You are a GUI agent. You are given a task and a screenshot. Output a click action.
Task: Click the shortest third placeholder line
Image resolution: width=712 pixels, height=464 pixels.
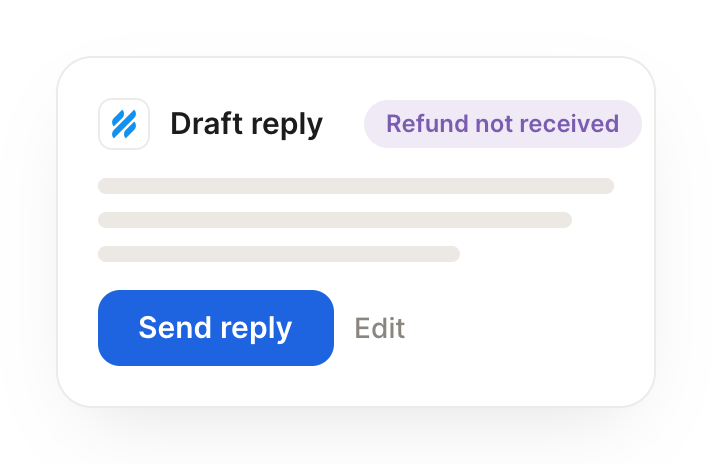(x=279, y=254)
